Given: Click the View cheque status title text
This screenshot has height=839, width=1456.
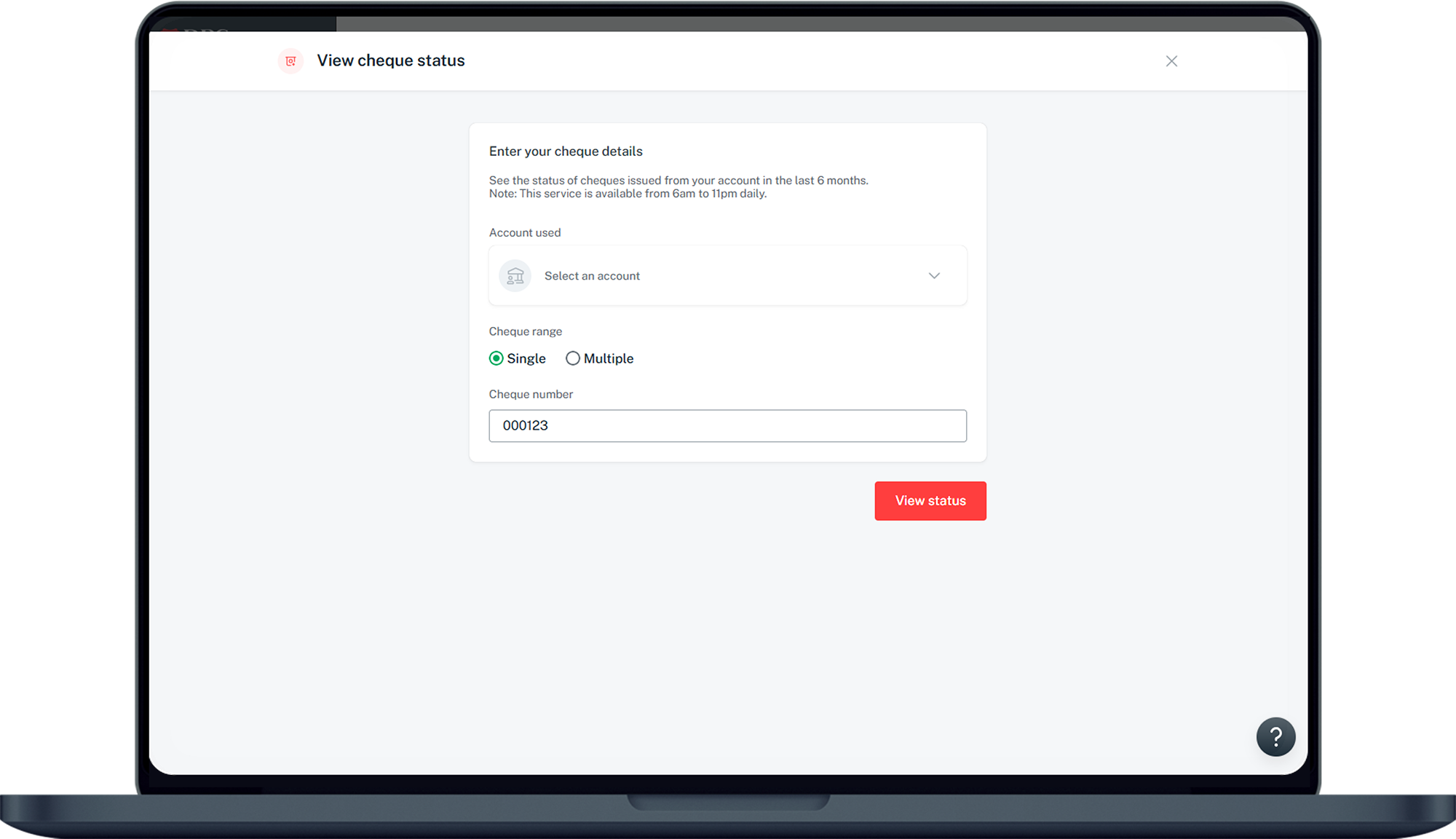Looking at the screenshot, I should click(x=390, y=60).
